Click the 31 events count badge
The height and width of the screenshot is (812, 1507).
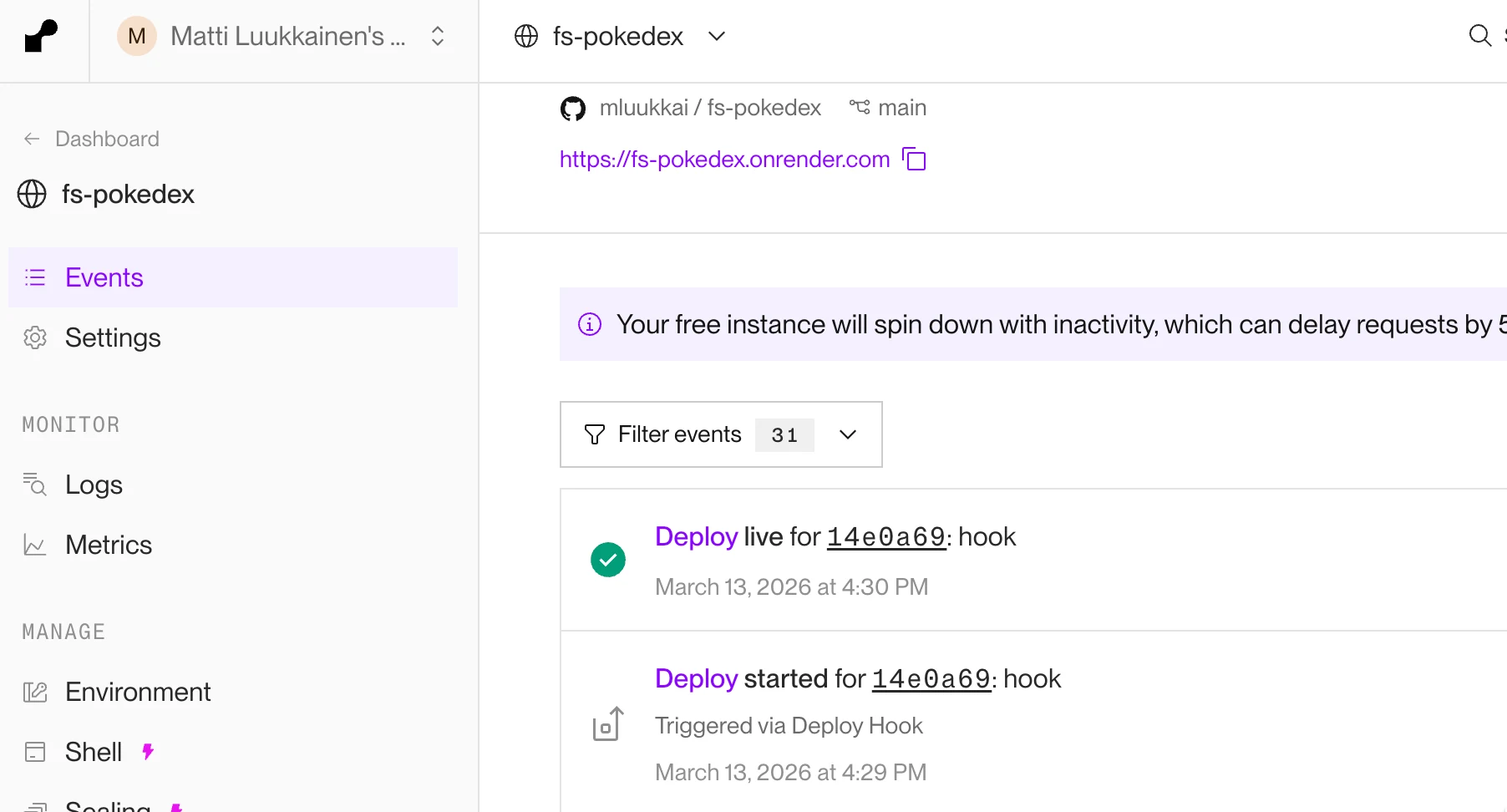[784, 434]
